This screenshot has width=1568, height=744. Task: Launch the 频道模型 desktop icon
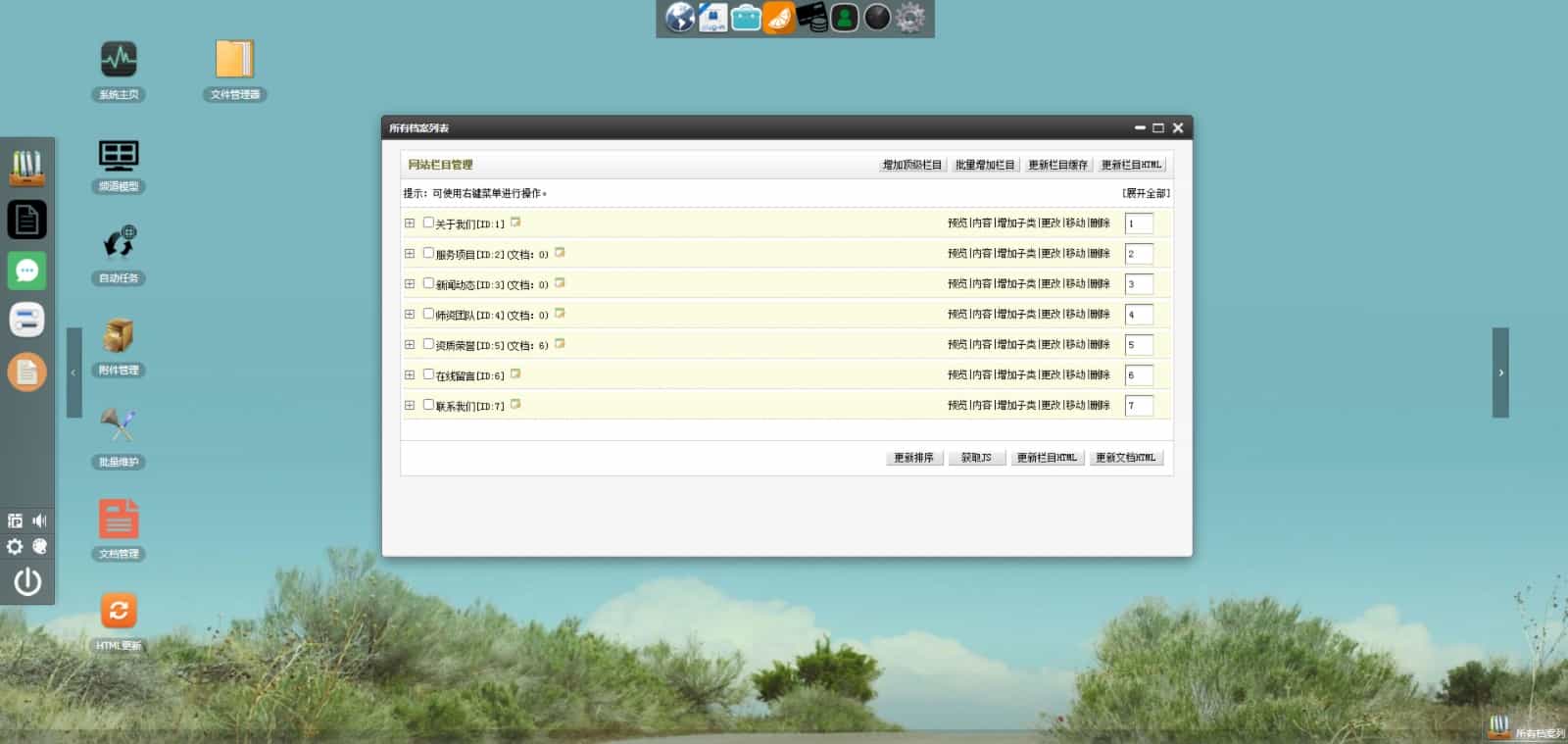[x=119, y=155]
